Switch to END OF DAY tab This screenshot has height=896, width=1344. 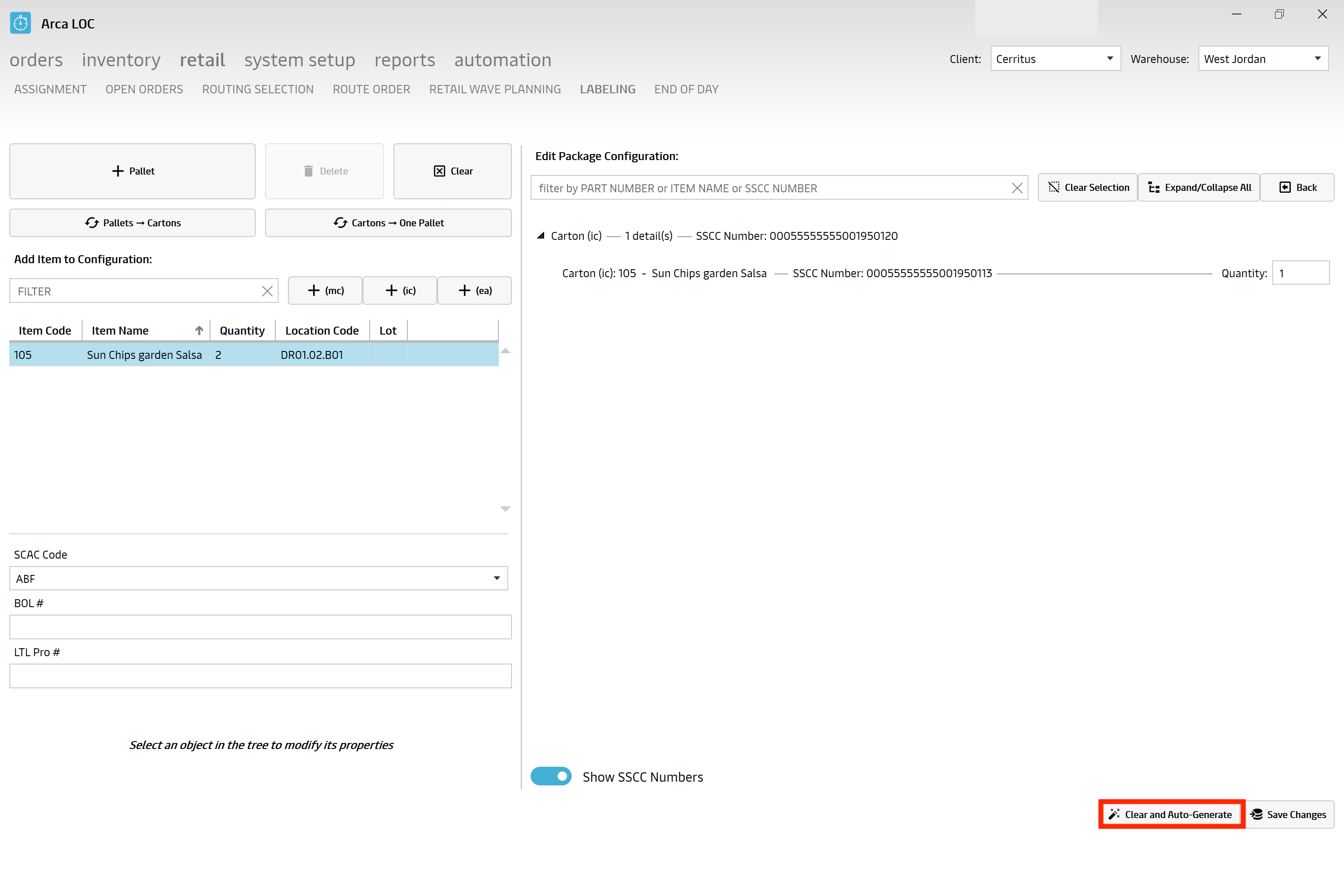coord(686,89)
